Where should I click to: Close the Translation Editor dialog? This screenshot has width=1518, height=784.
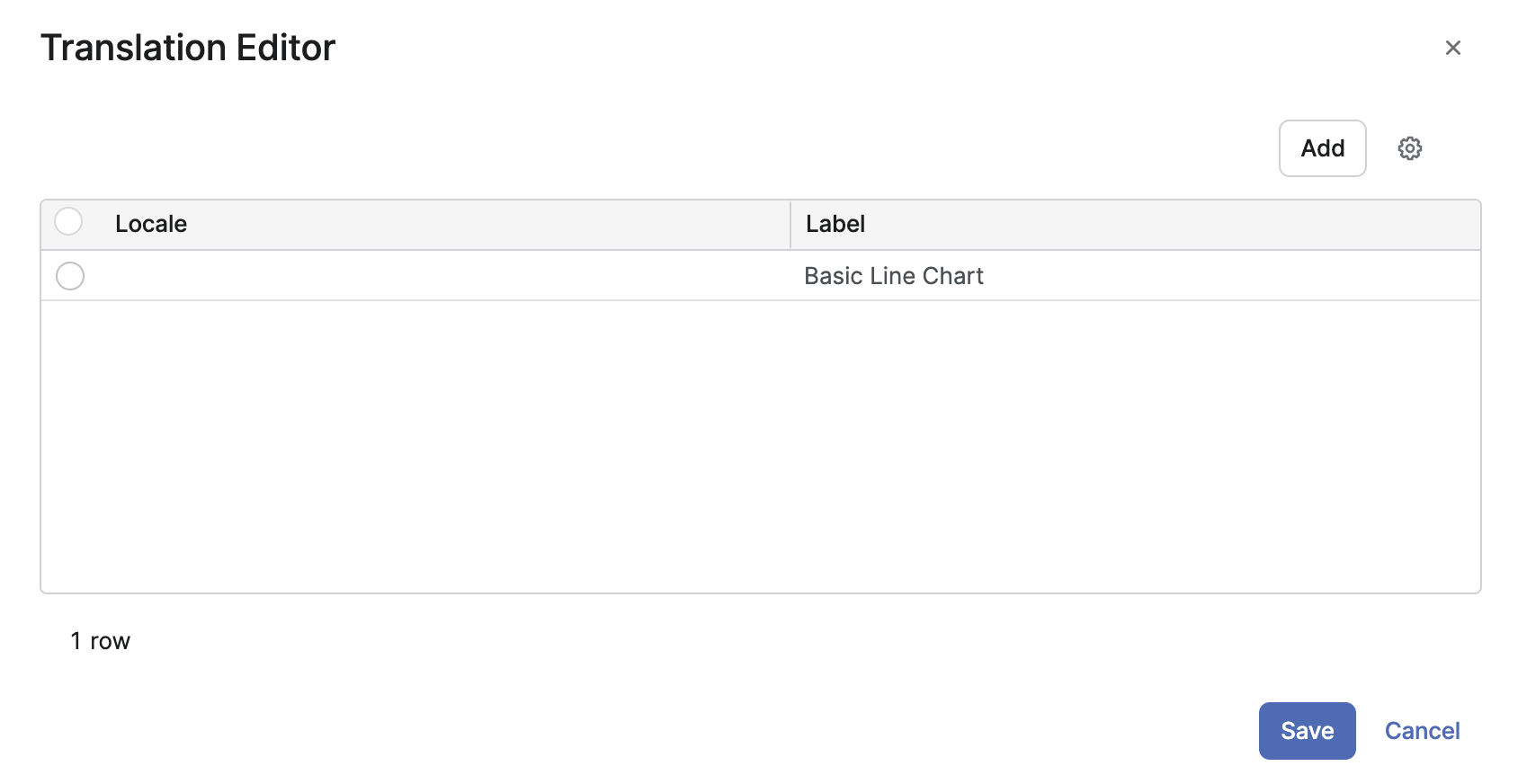(x=1452, y=48)
